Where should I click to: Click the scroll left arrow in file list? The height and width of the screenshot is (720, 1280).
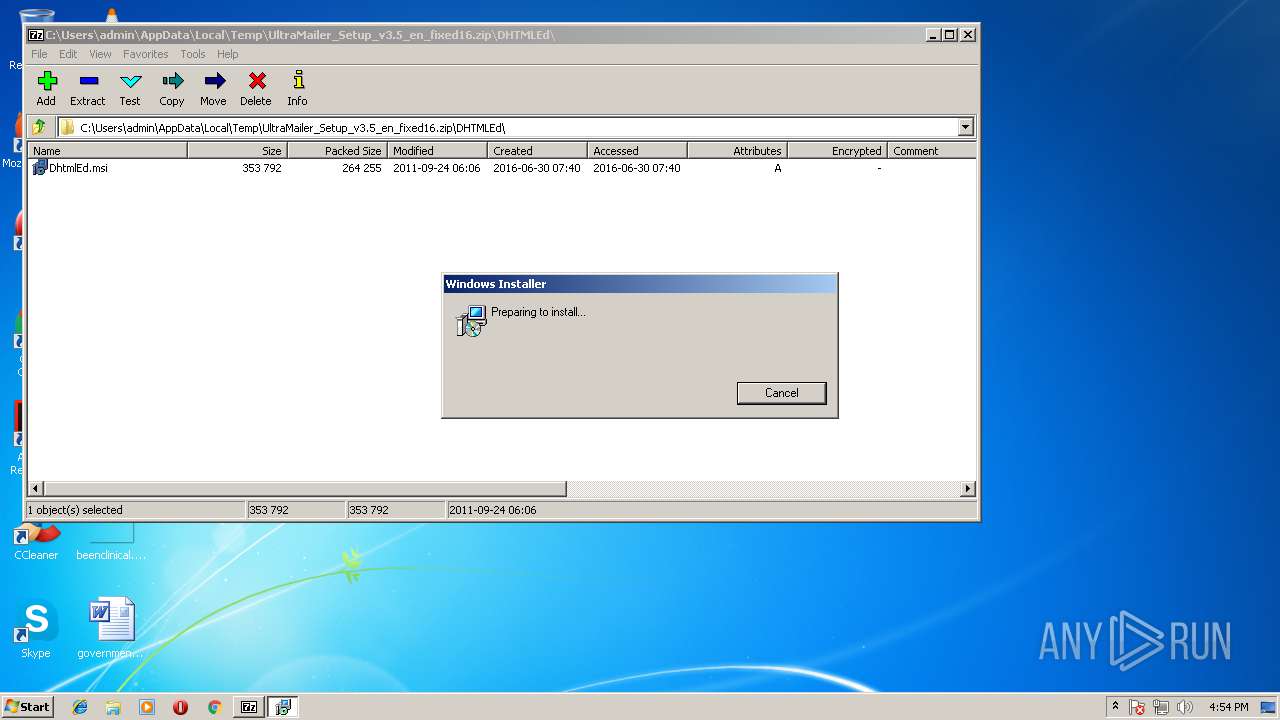36,489
